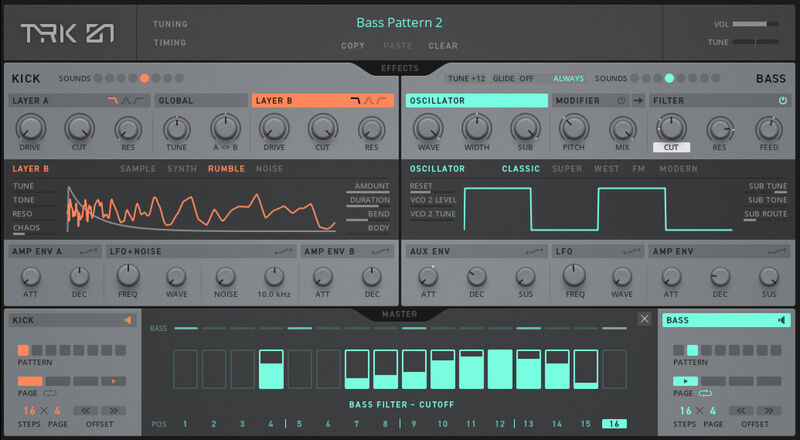Choose the first Kick pattern slot
The height and width of the screenshot is (440, 800).
(23, 350)
